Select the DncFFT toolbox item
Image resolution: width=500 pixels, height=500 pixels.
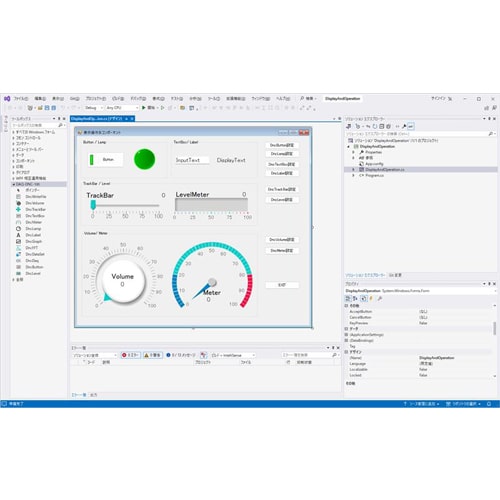(x=32, y=248)
